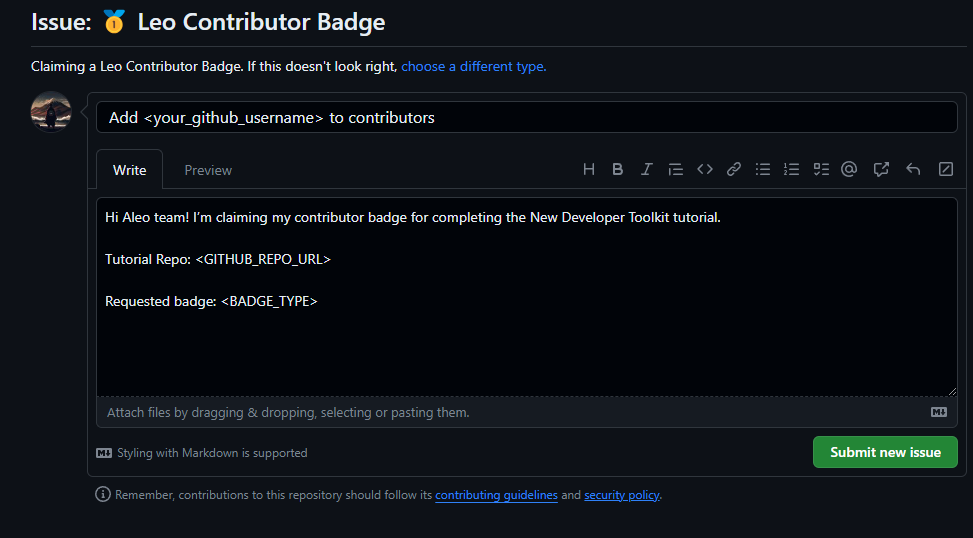The image size is (973, 538).
Task: Add a link using the chain icon
Action: (734, 169)
